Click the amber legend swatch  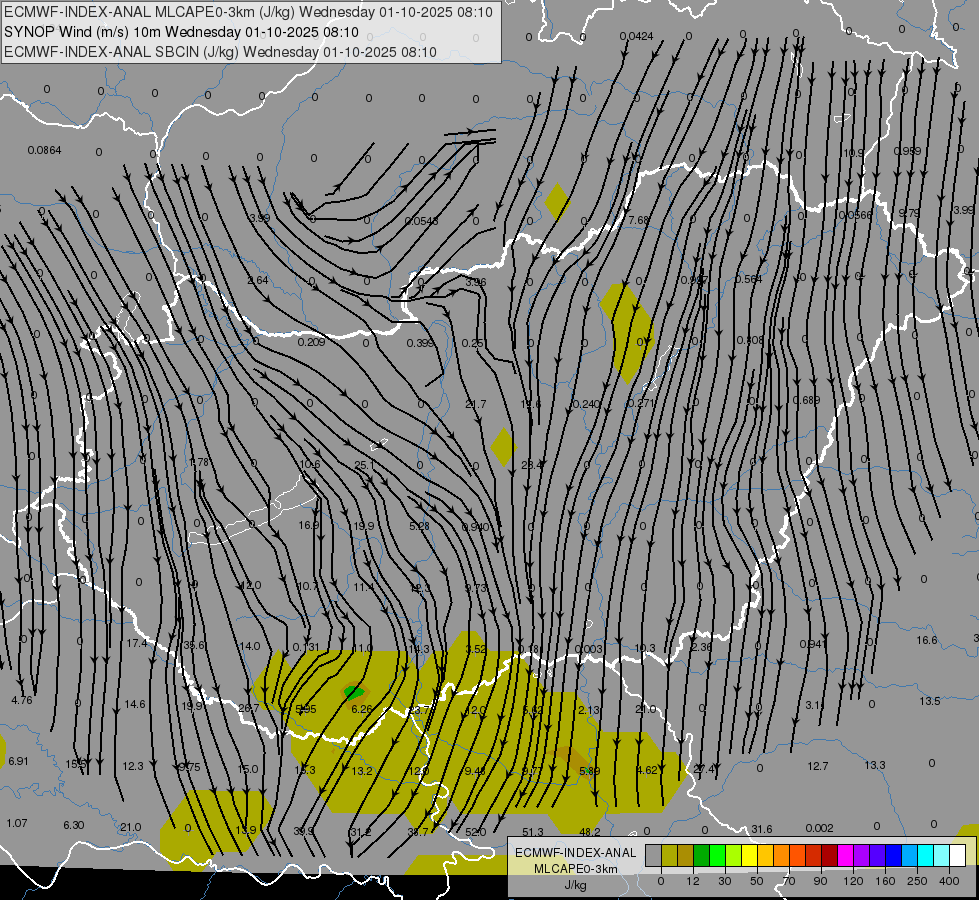(x=765, y=855)
